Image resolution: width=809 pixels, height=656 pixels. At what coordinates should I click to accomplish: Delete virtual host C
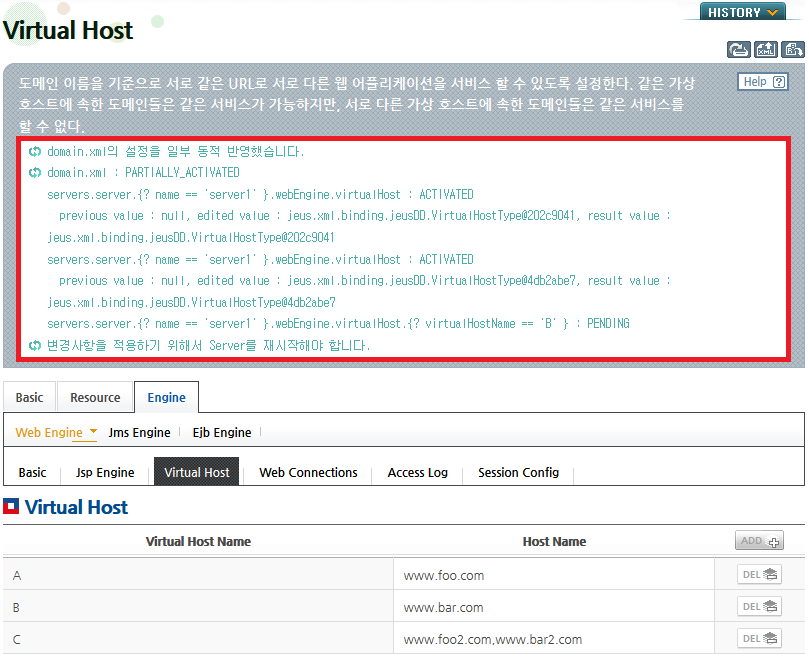tap(759, 638)
